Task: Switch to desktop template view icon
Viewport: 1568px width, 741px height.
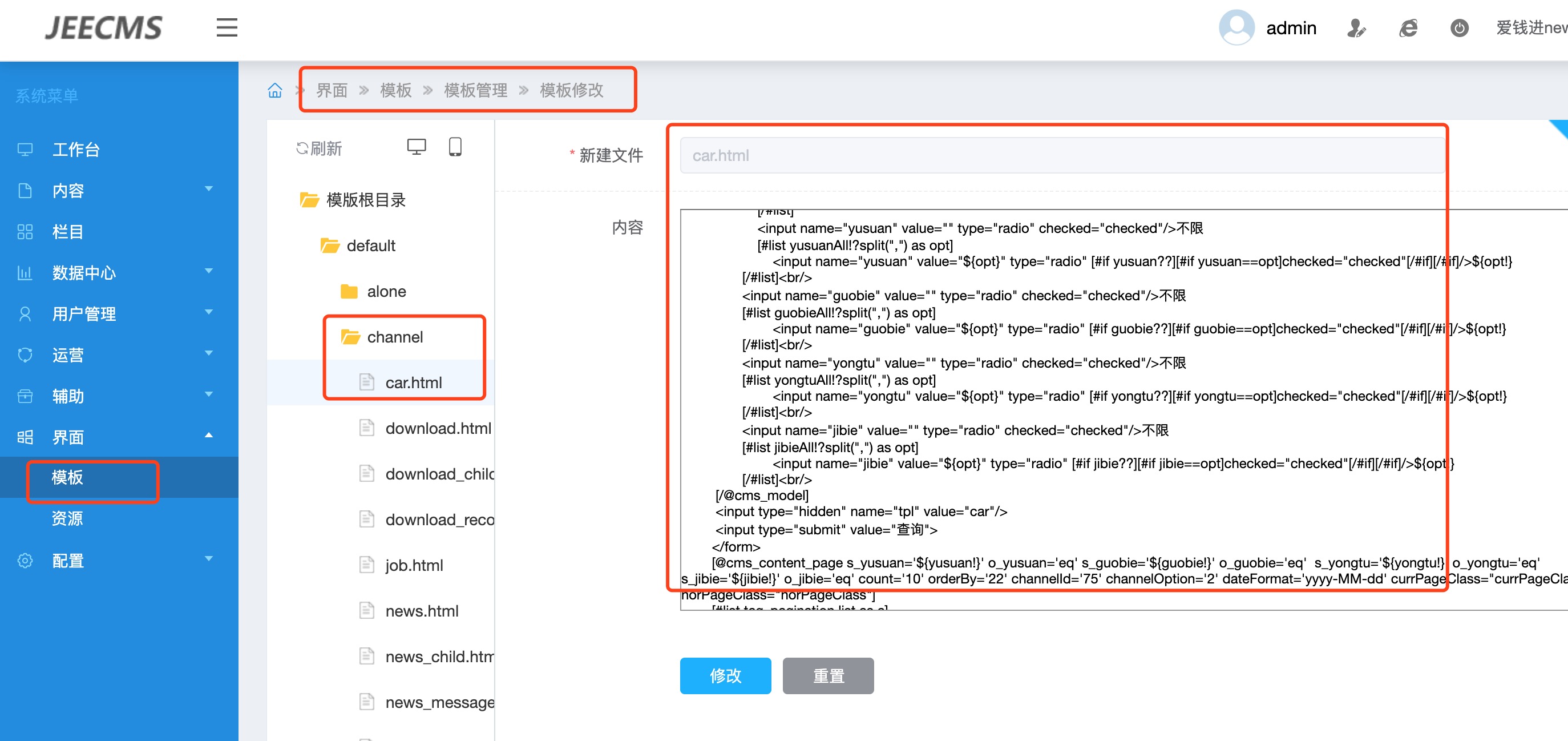Action: click(x=417, y=147)
